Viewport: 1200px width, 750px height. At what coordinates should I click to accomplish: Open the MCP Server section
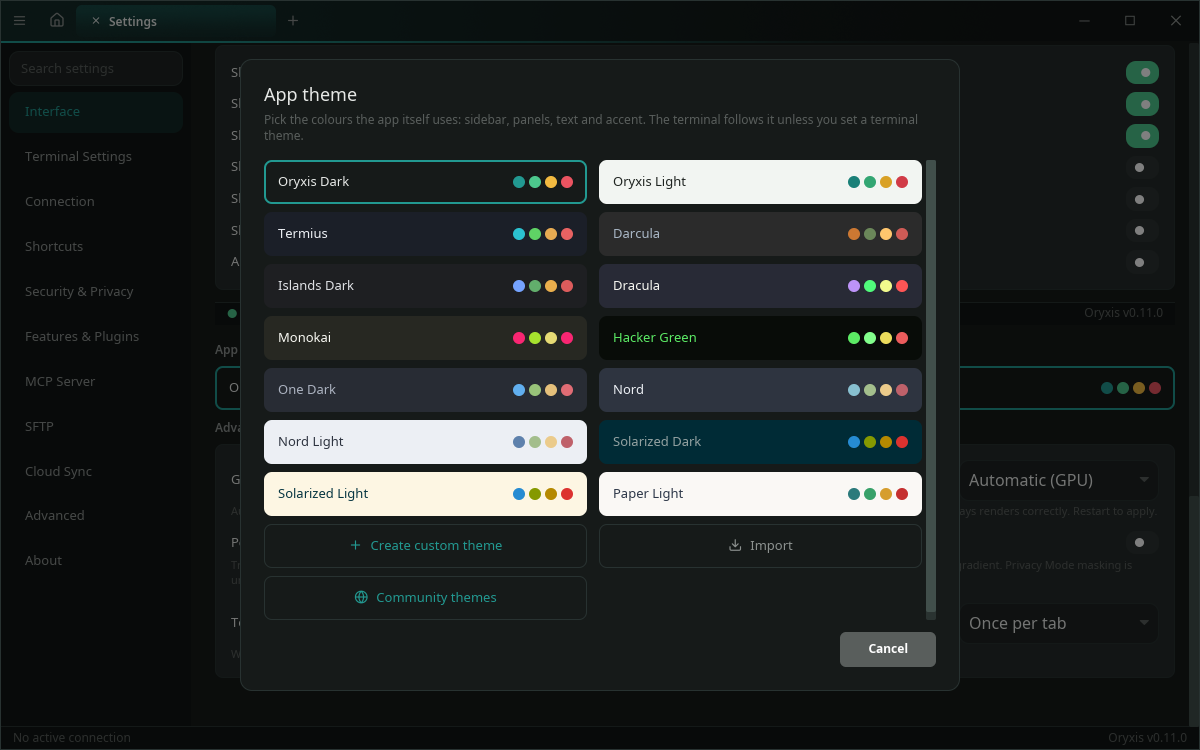click(96, 382)
